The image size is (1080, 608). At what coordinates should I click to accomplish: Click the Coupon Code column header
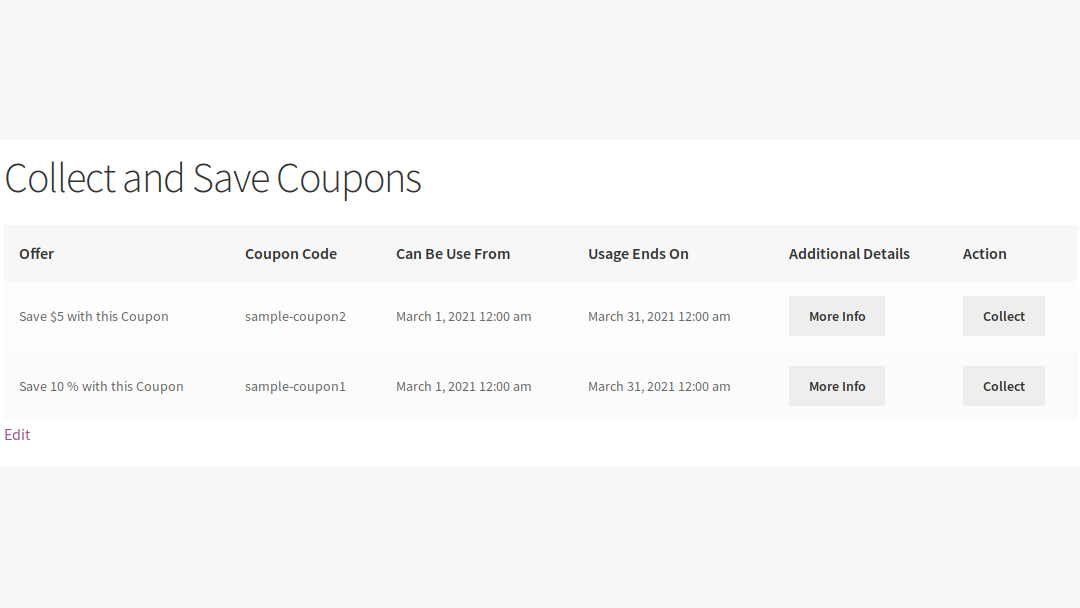point(291,253)
